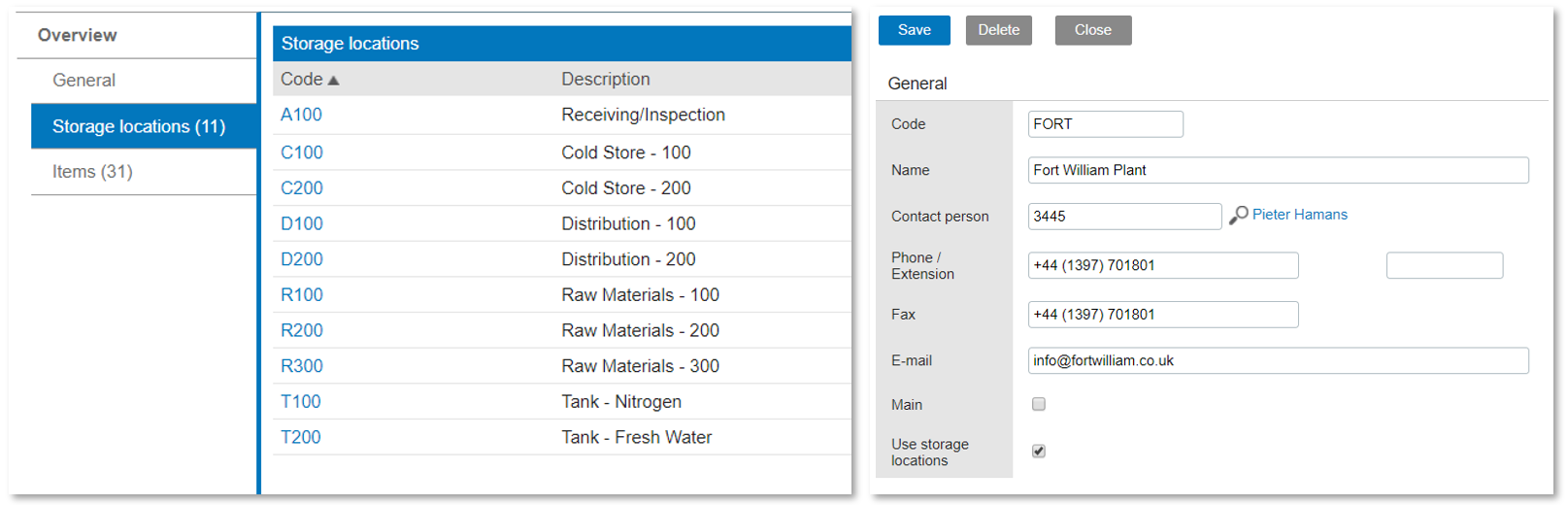This screenshot has height=505, width=1568.
Task: Uncheck the Use storage locations checkbox
Action: pos(1039,451)
